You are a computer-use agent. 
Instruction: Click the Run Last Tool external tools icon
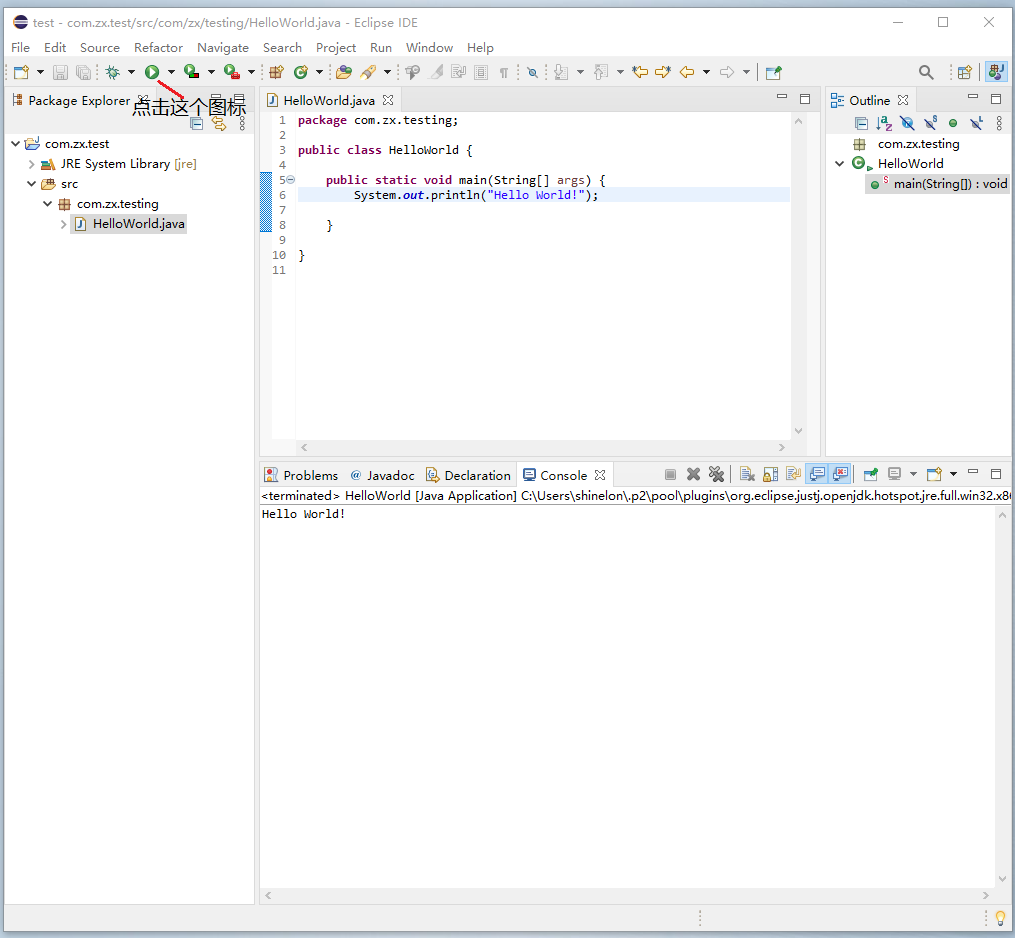pos(232,72)
